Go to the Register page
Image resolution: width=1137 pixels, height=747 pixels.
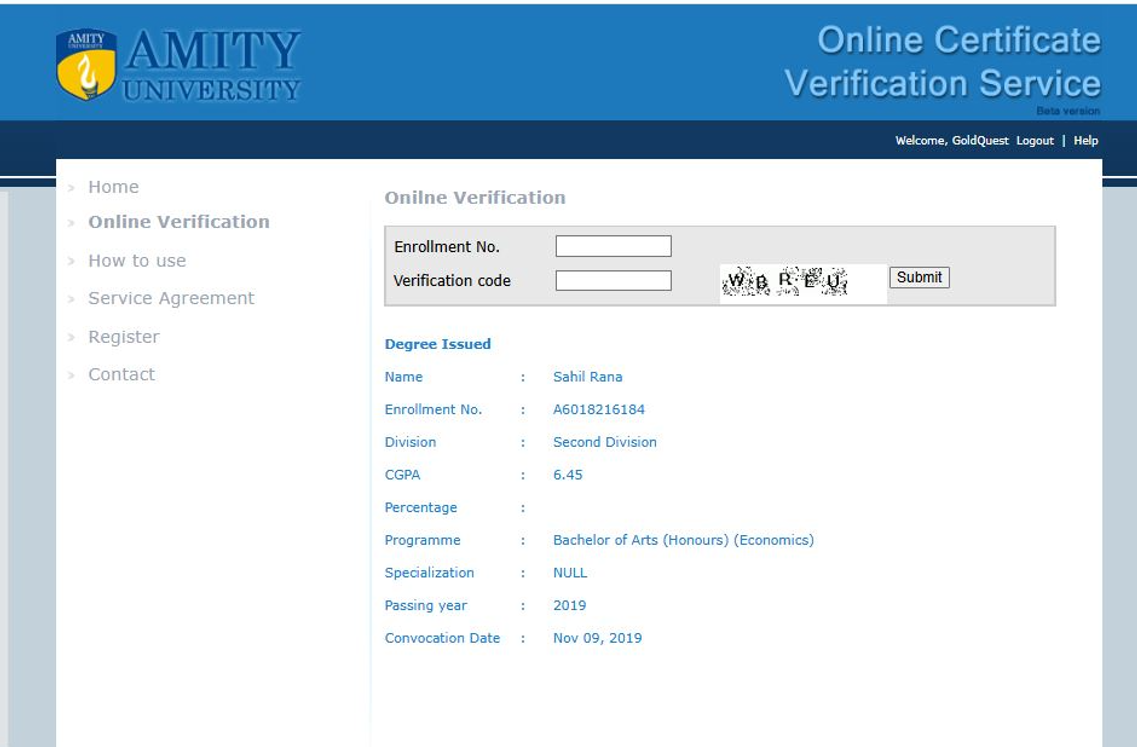pos(123,337)
